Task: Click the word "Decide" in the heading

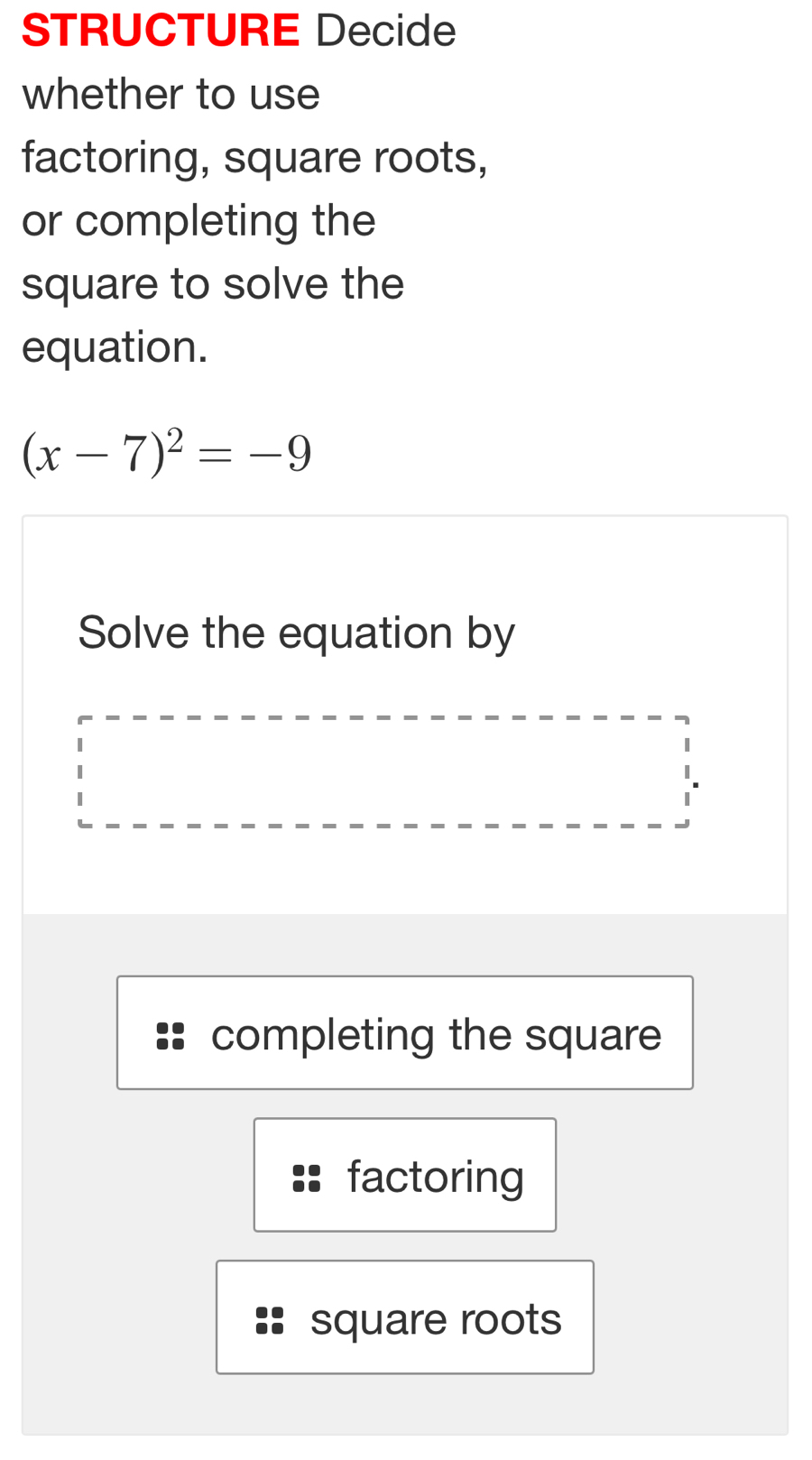Action: tap(386, 31)
